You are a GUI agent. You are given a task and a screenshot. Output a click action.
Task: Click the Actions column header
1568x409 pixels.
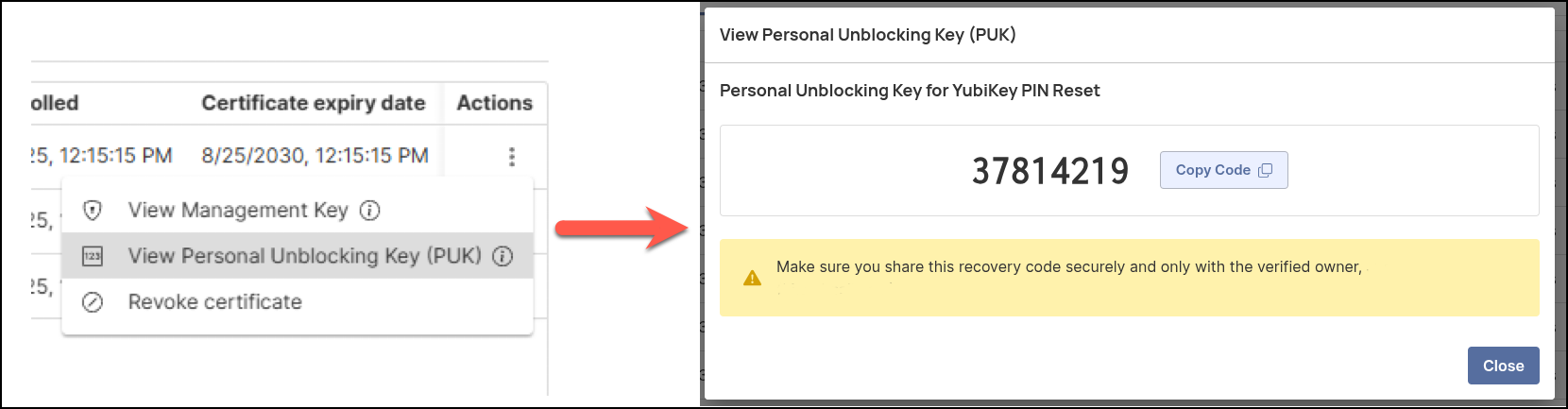point(494,103)
